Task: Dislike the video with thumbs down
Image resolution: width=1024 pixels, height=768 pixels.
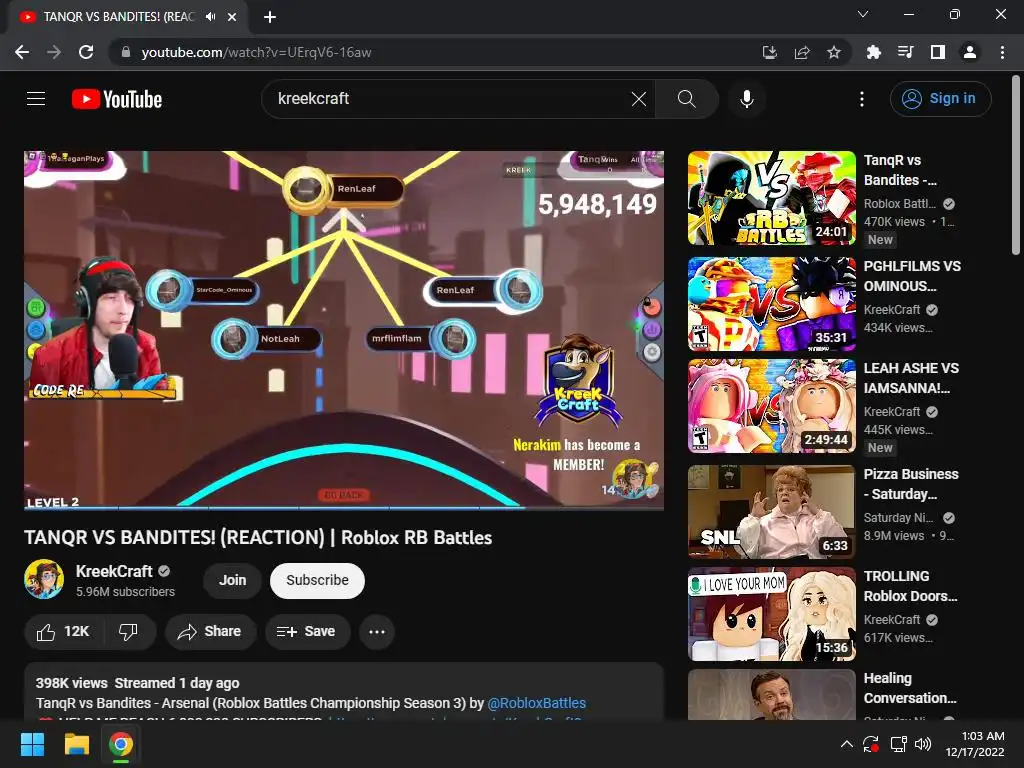Action: tap(129, 632)
